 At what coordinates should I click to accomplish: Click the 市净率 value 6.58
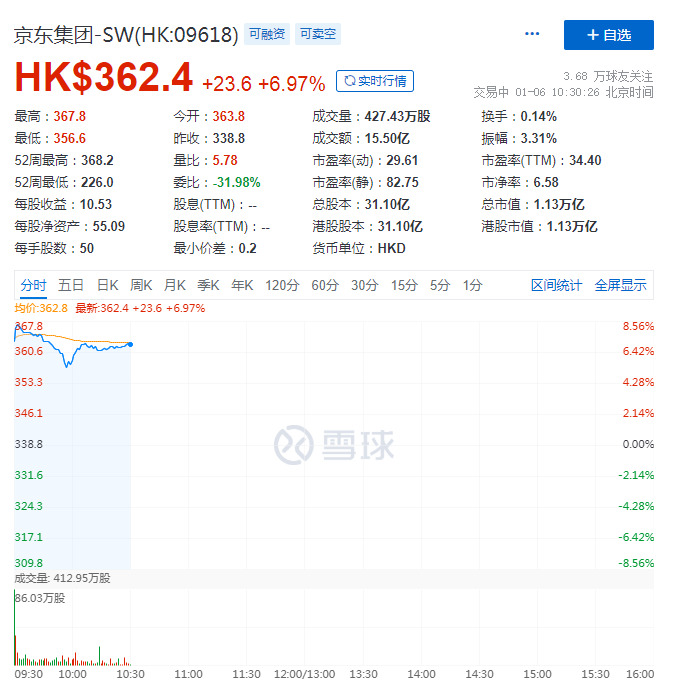(x=546, y=182)
